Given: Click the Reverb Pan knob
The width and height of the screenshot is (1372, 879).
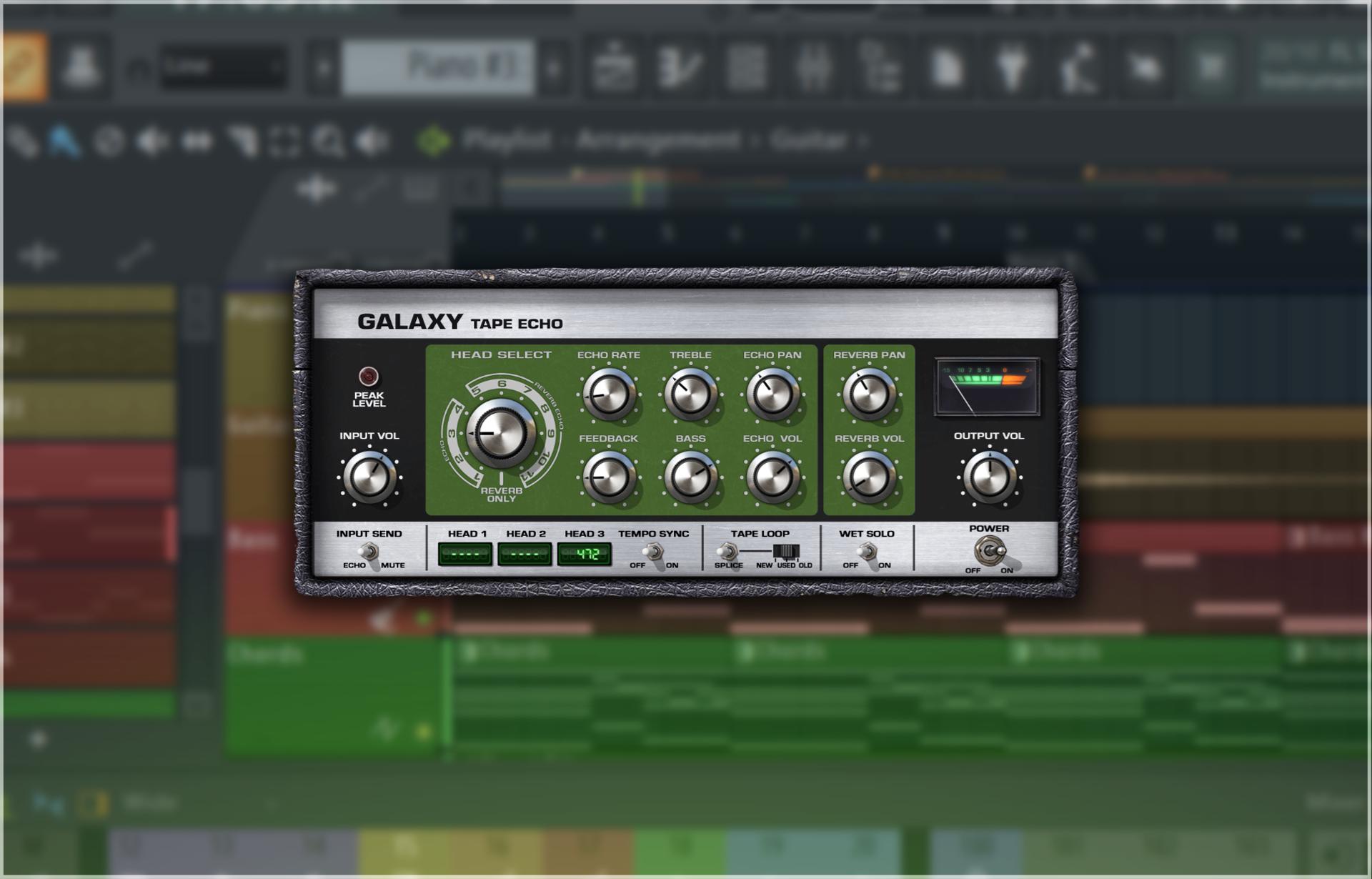Looking at the screenshot, I should coord(869,394).
